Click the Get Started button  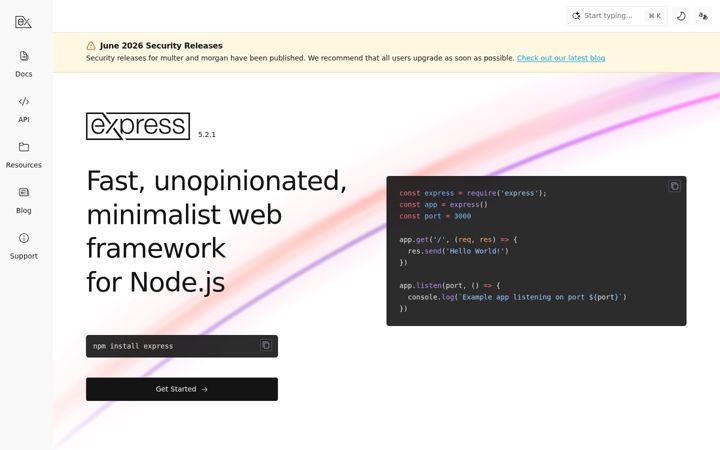tap(182, 389)
